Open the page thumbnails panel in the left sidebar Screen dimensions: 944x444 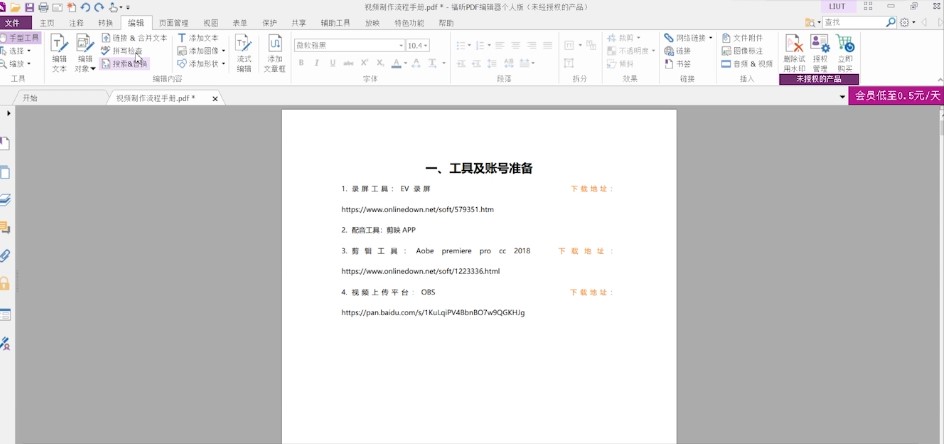5,172
